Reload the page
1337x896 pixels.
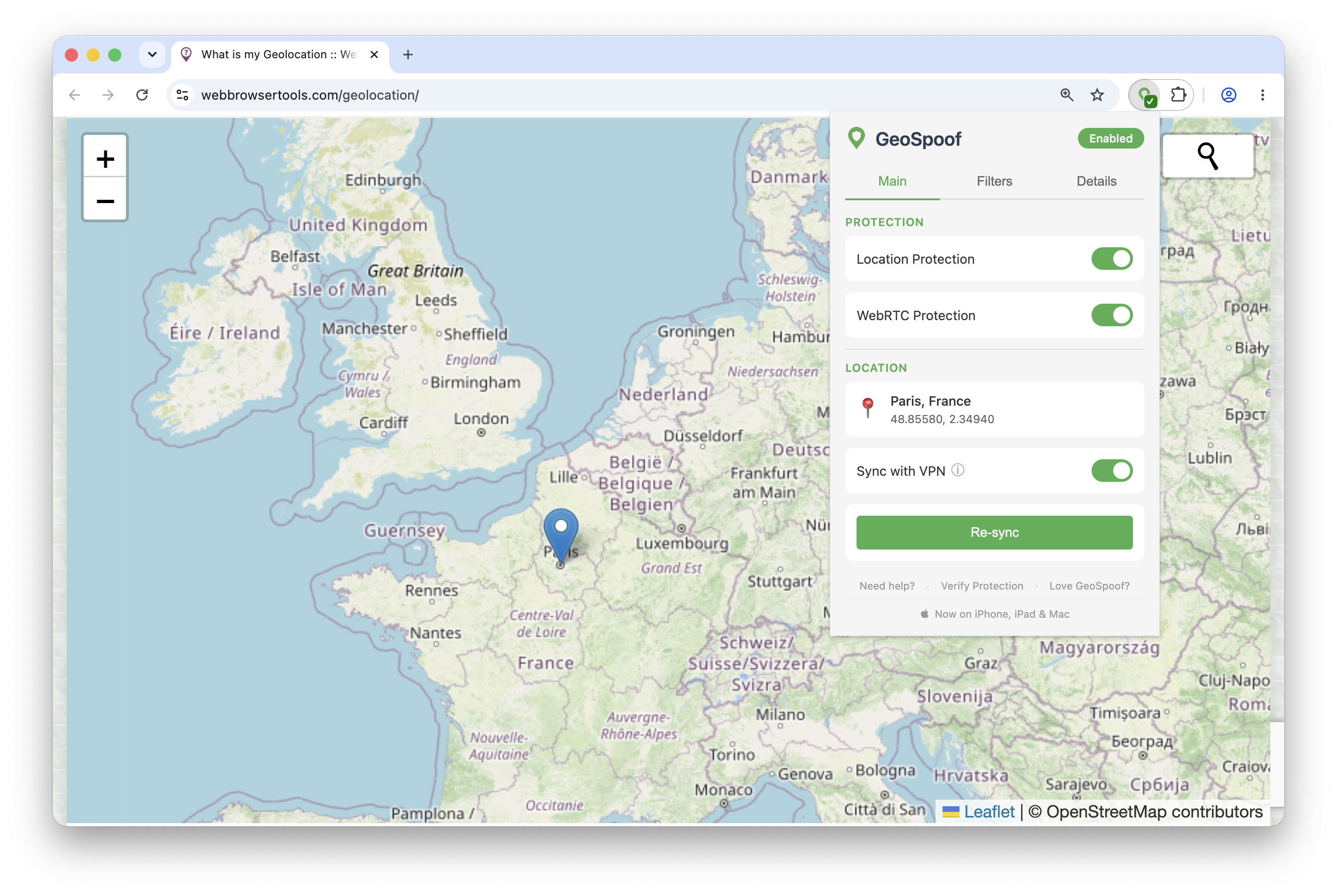click(x=142, y=95)
